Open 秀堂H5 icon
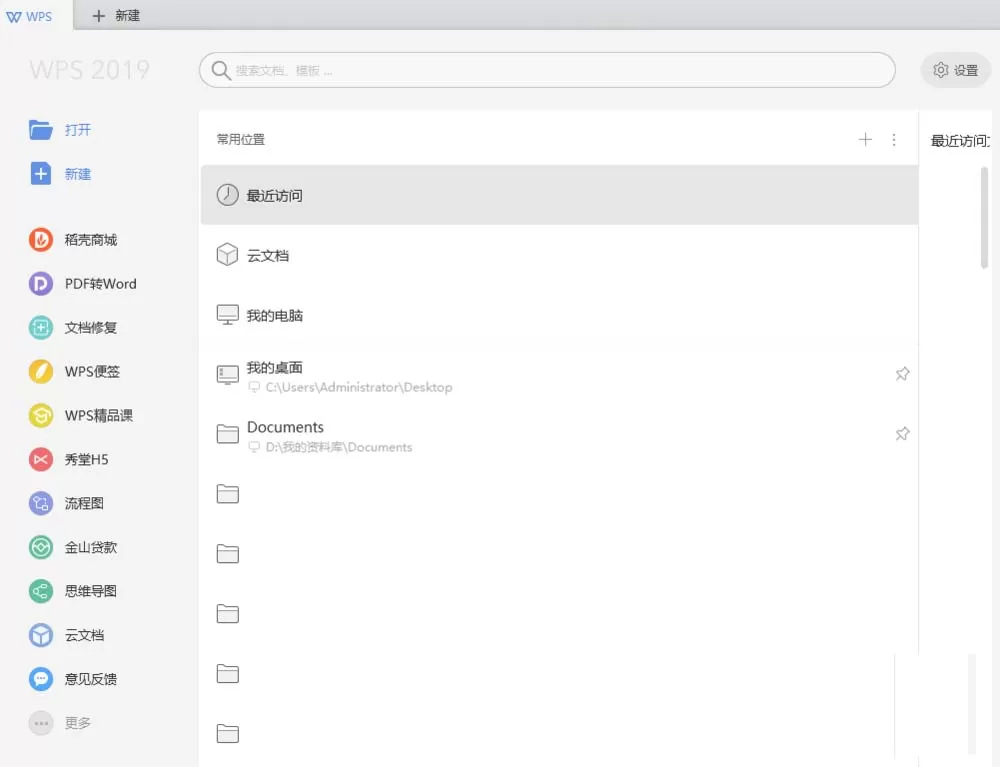1000x767 pixels. (x=41, y=459)
